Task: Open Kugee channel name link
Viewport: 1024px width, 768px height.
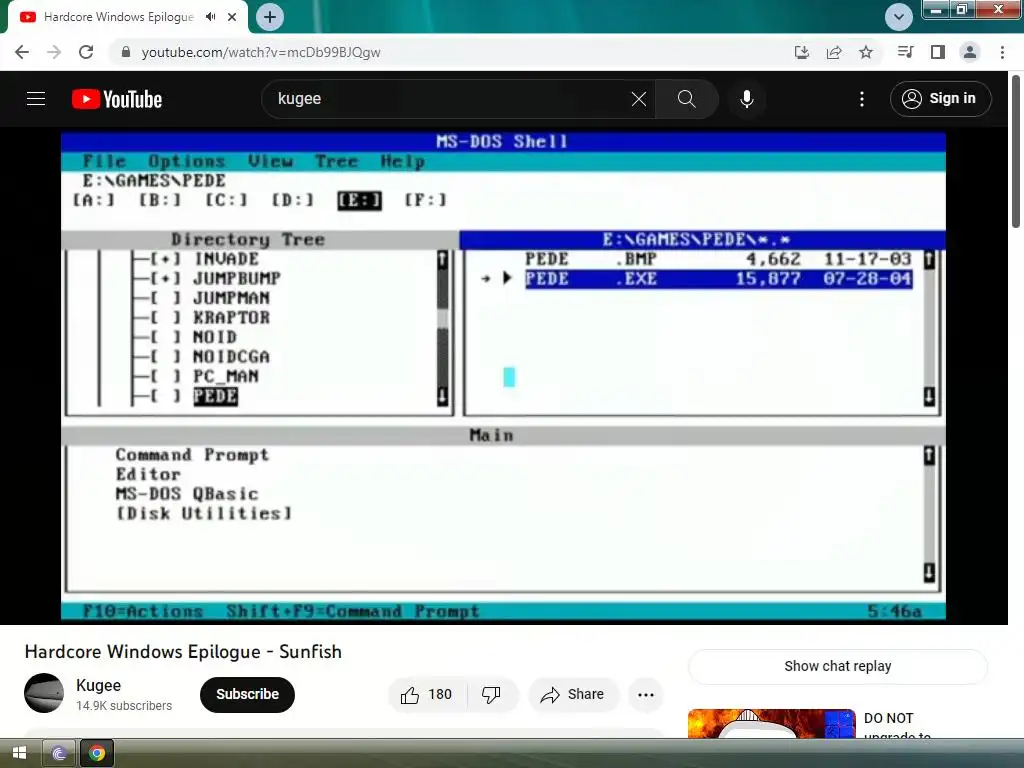Action: coord(99,685)
